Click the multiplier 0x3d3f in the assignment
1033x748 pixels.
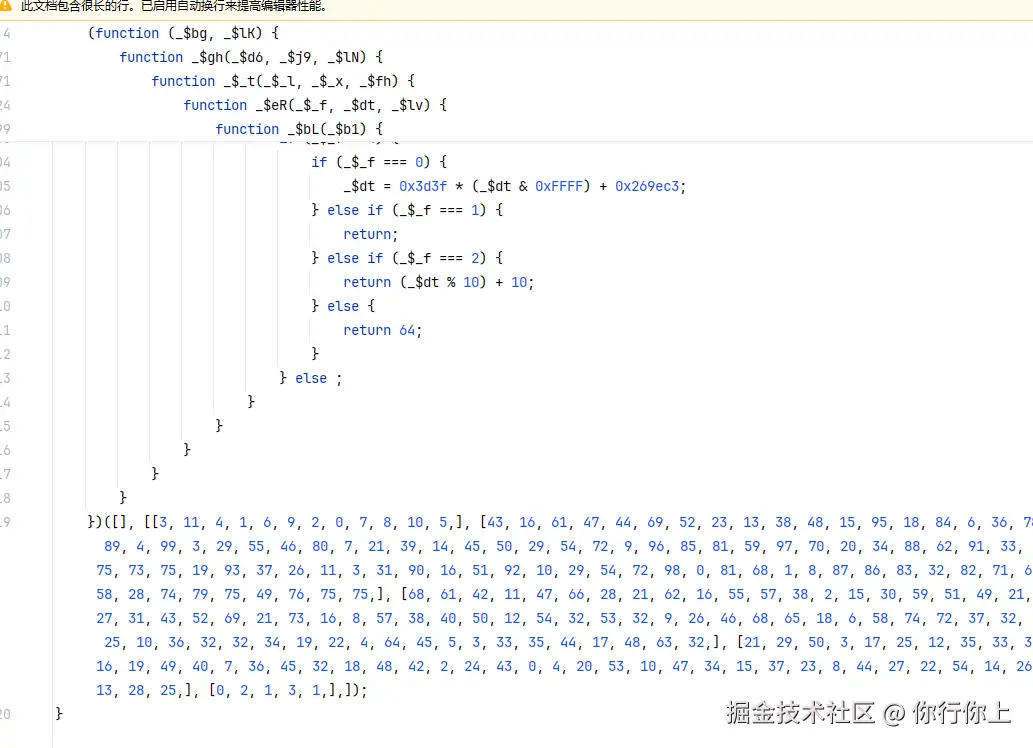423,186
